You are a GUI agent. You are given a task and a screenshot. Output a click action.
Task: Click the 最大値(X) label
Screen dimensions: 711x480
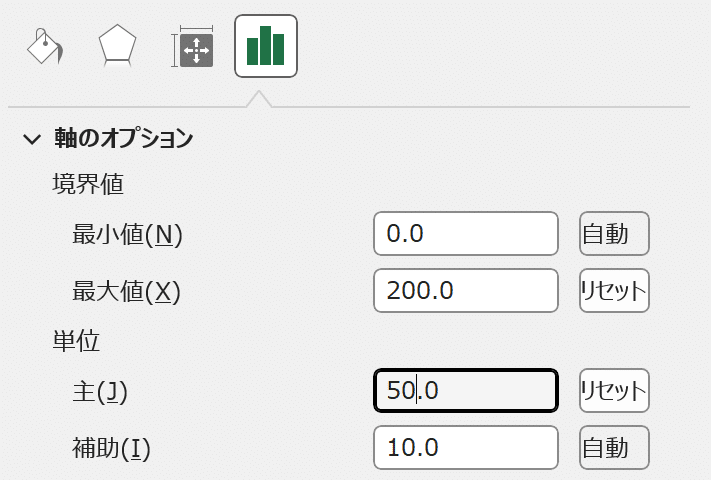[126, 292]
